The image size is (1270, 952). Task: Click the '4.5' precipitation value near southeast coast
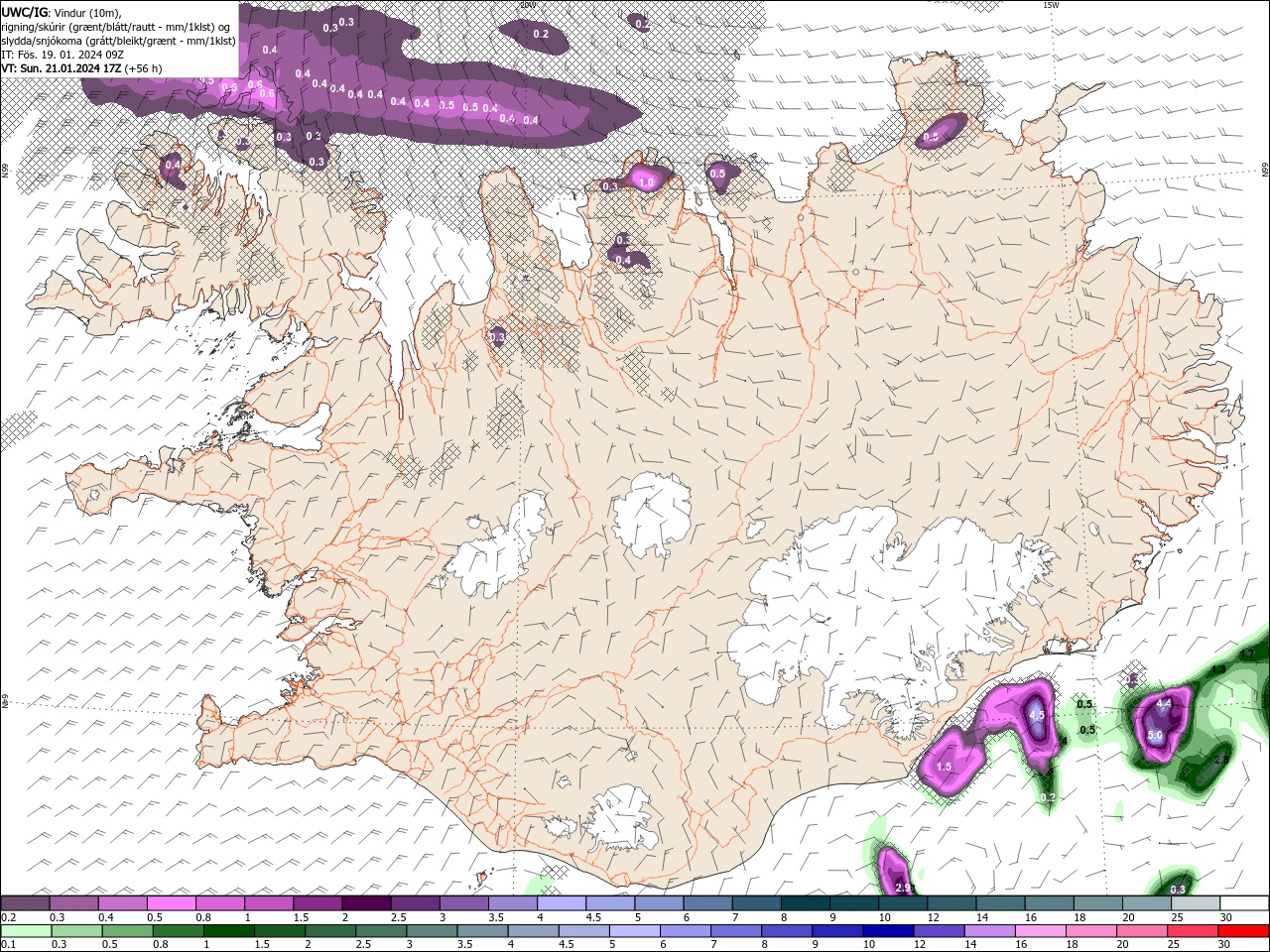[1038, 715]
